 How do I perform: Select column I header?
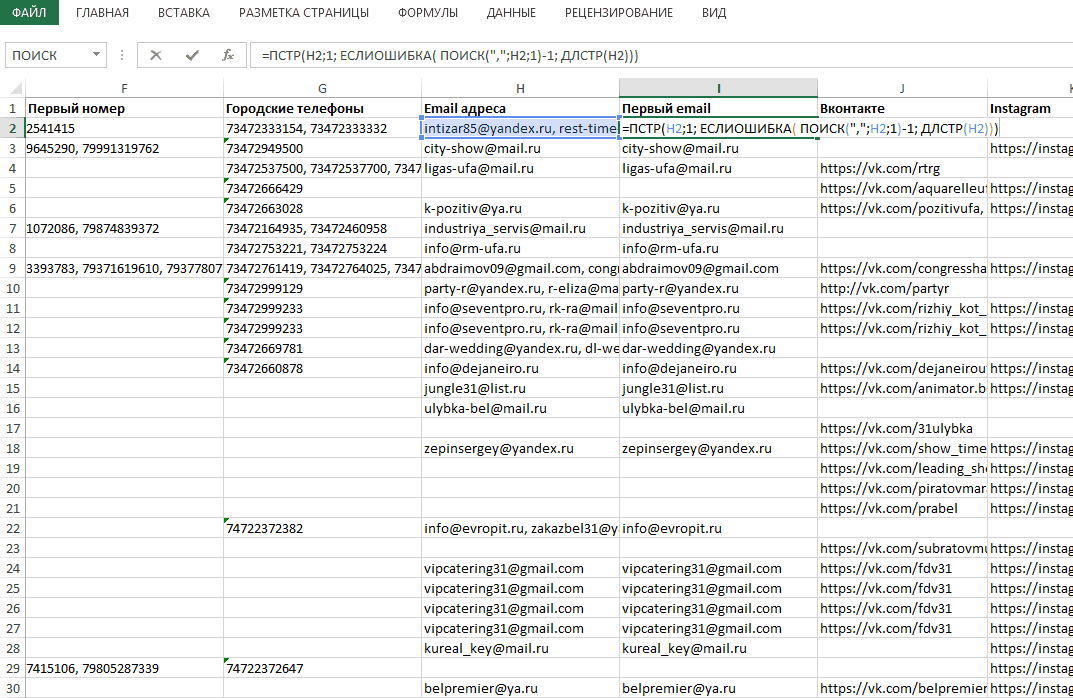(x=719, y=88)
